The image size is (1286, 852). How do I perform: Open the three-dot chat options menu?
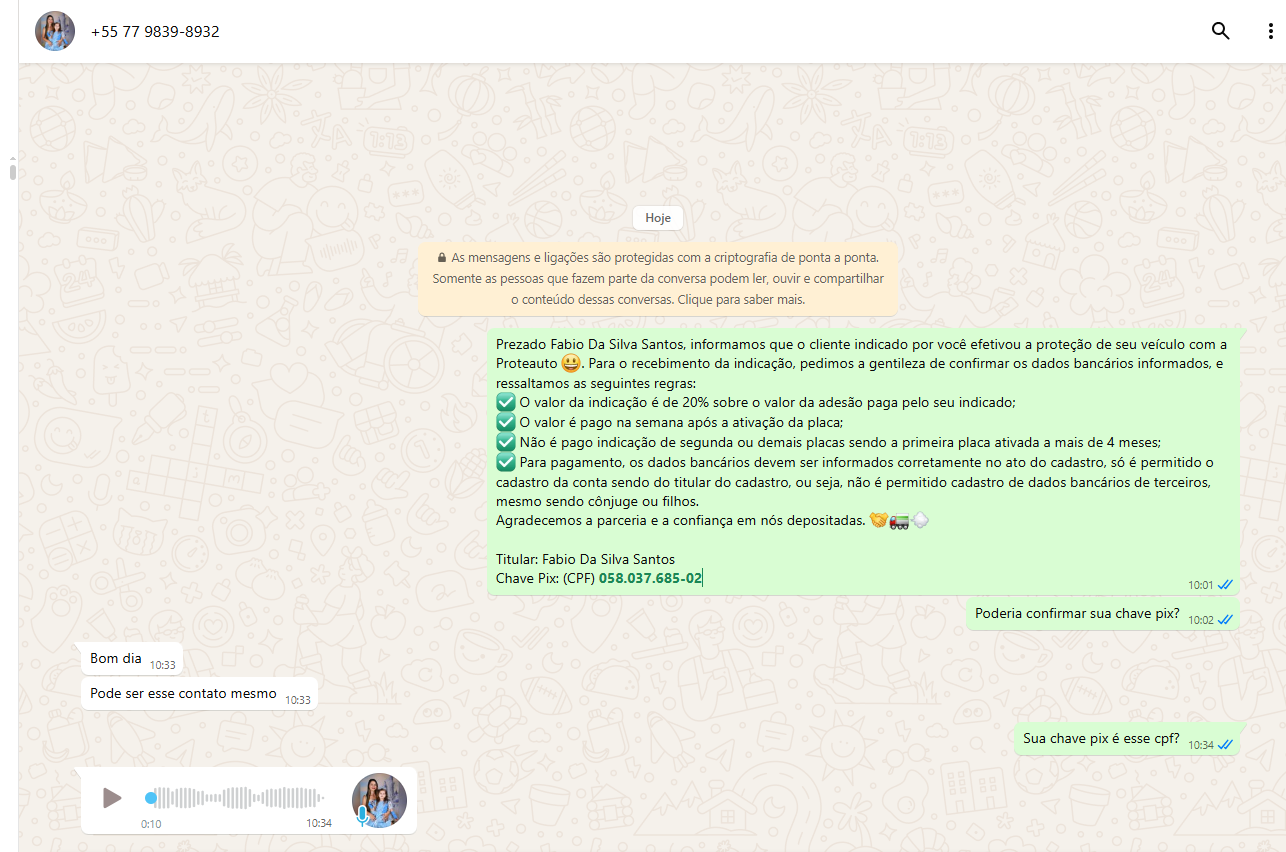pos(1270,31)
